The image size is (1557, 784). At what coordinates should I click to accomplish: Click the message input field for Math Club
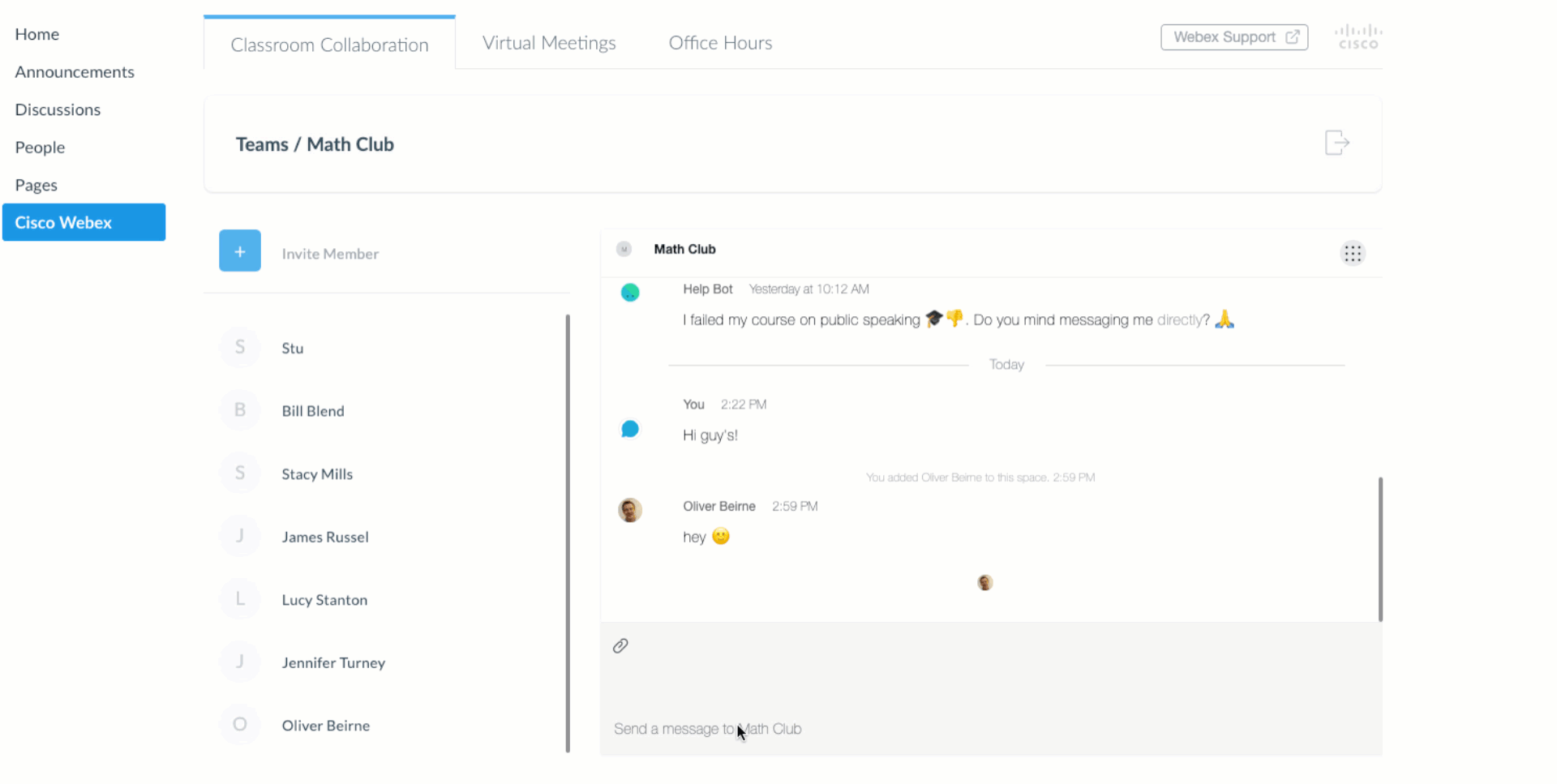click(991, 729)
